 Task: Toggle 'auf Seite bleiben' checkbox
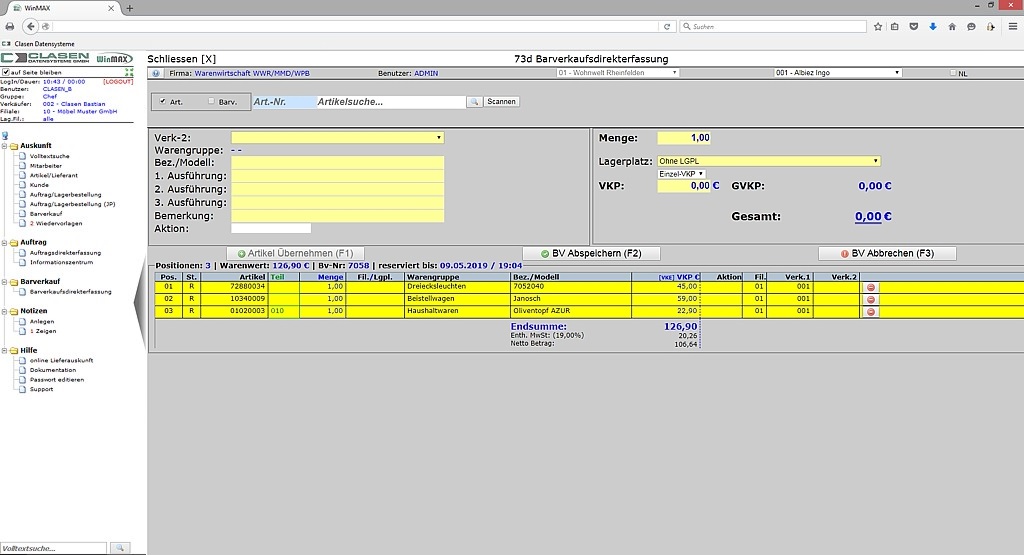coord(6,72)
